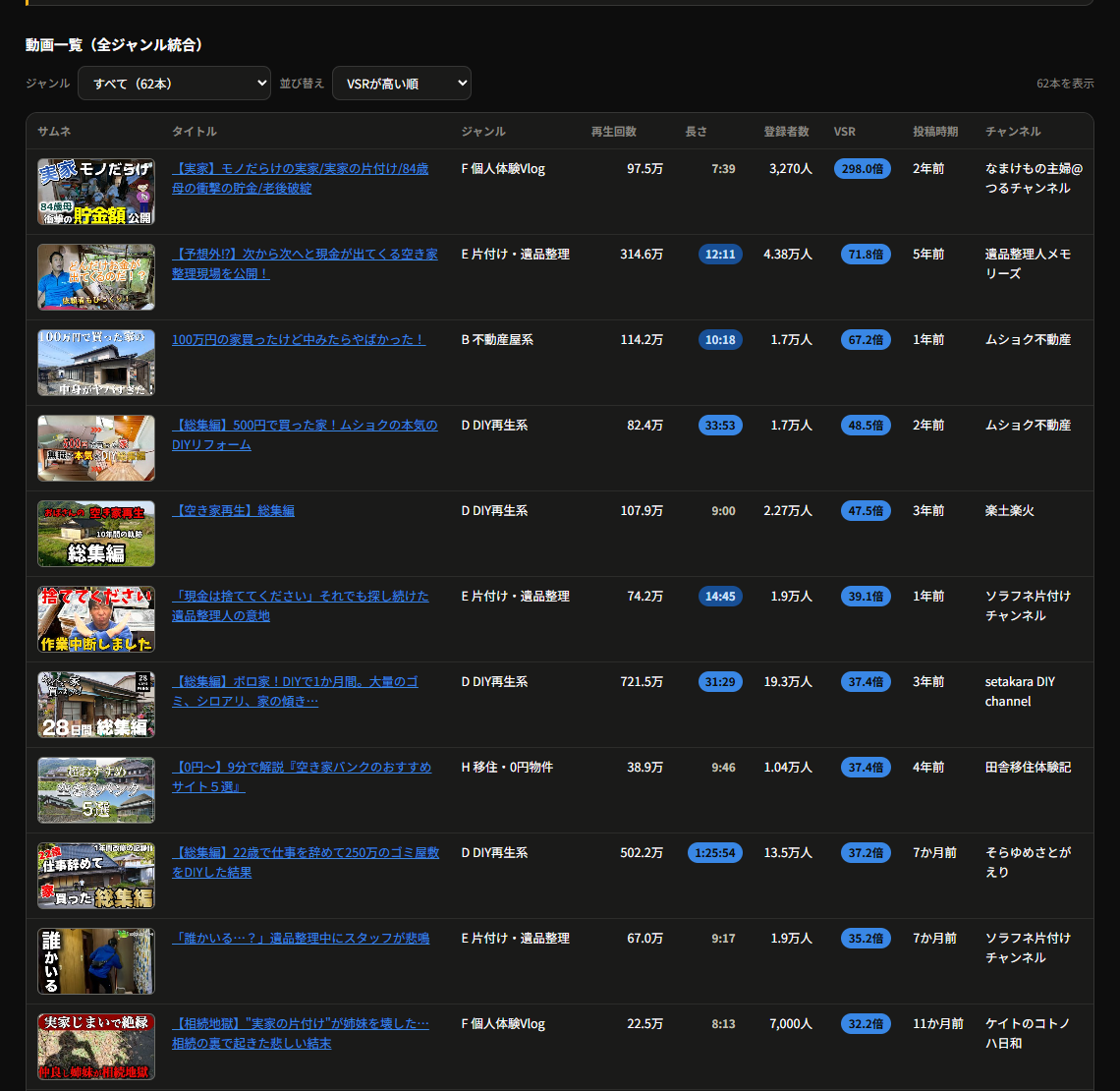
Task: Click the 12:11 length badge
Action: tap(720, 255)
